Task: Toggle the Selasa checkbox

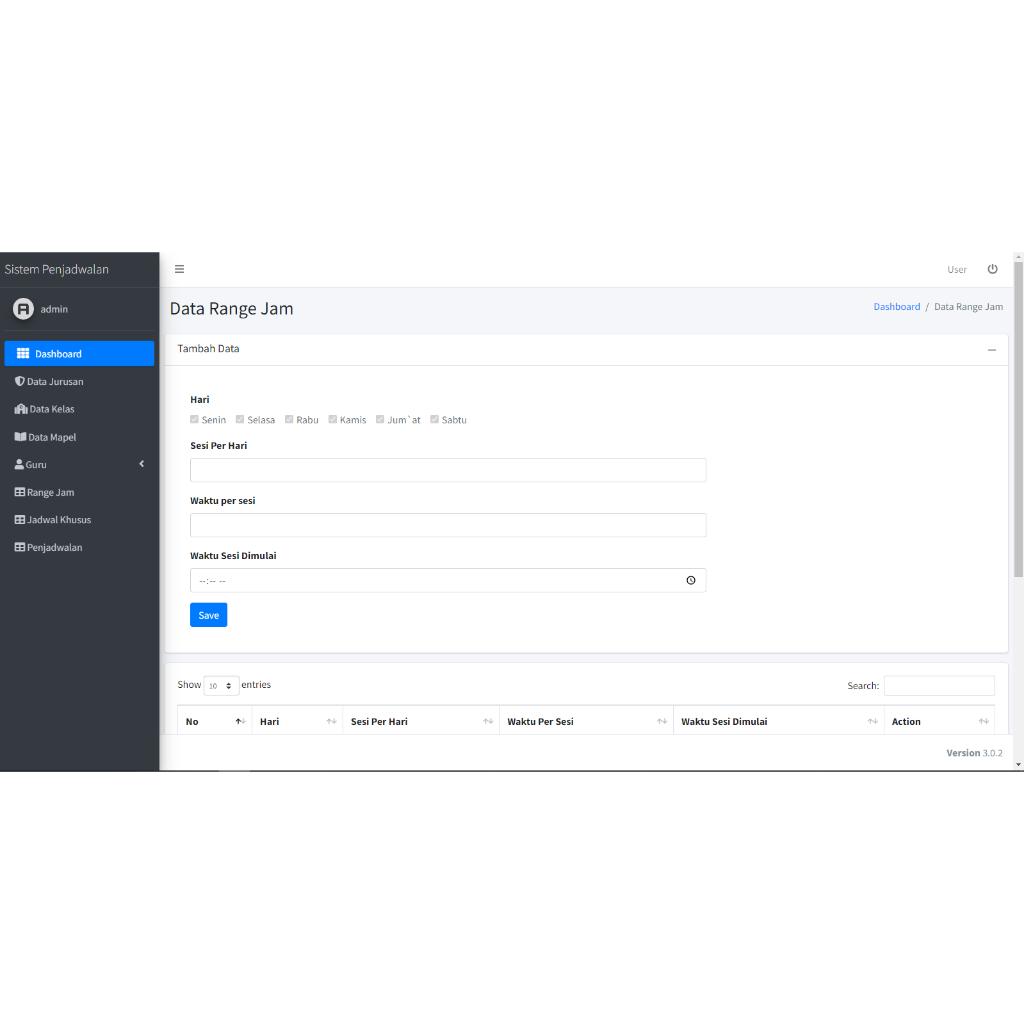Action: [240, 419]
